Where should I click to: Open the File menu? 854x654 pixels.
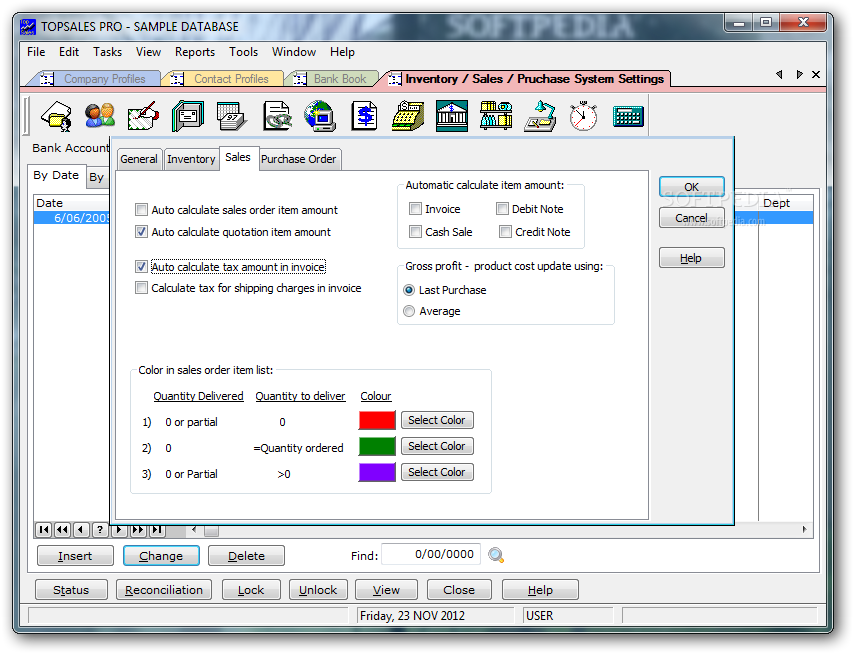[36, 52]
